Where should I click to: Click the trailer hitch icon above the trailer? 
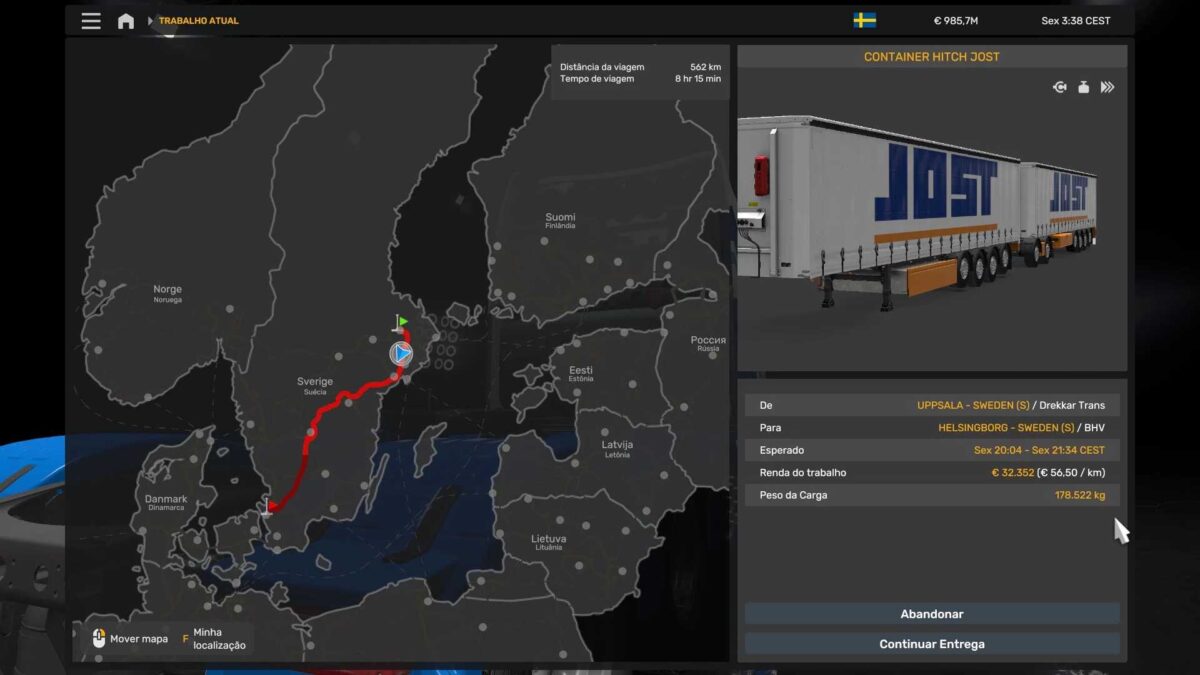pos(1059,87)
